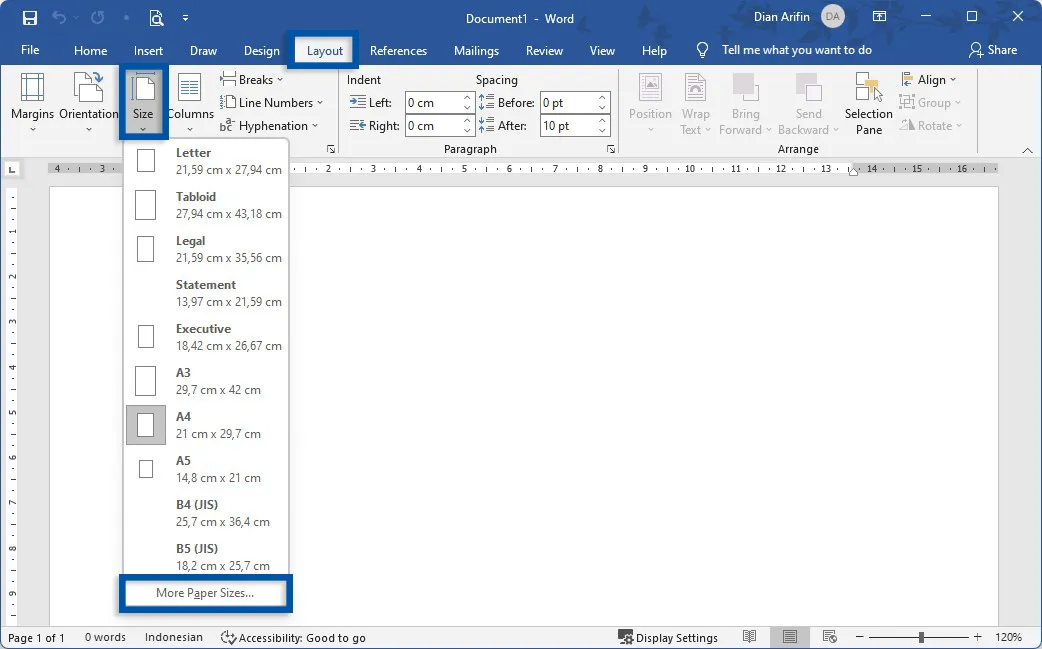Click the Bring Forward icon
The width and height of the screenshot is (1042, 649).
(744, 100)
